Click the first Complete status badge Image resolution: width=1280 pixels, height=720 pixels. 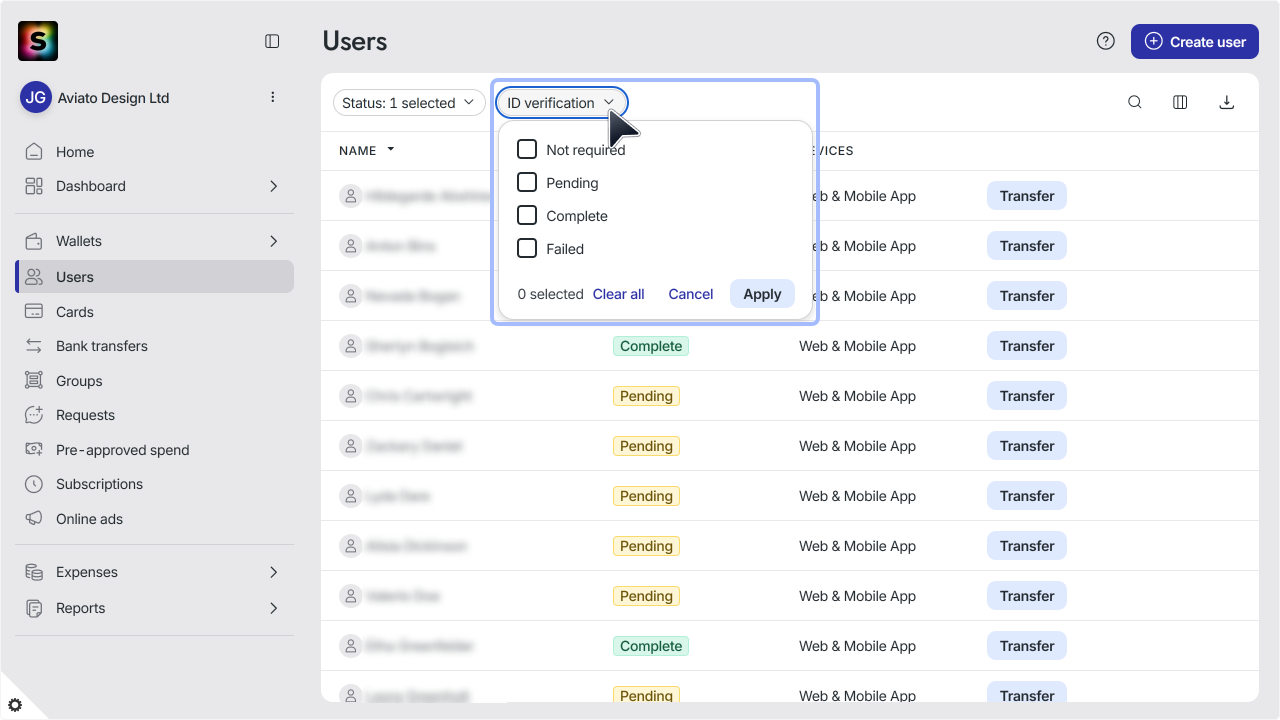tap(651, 346)
